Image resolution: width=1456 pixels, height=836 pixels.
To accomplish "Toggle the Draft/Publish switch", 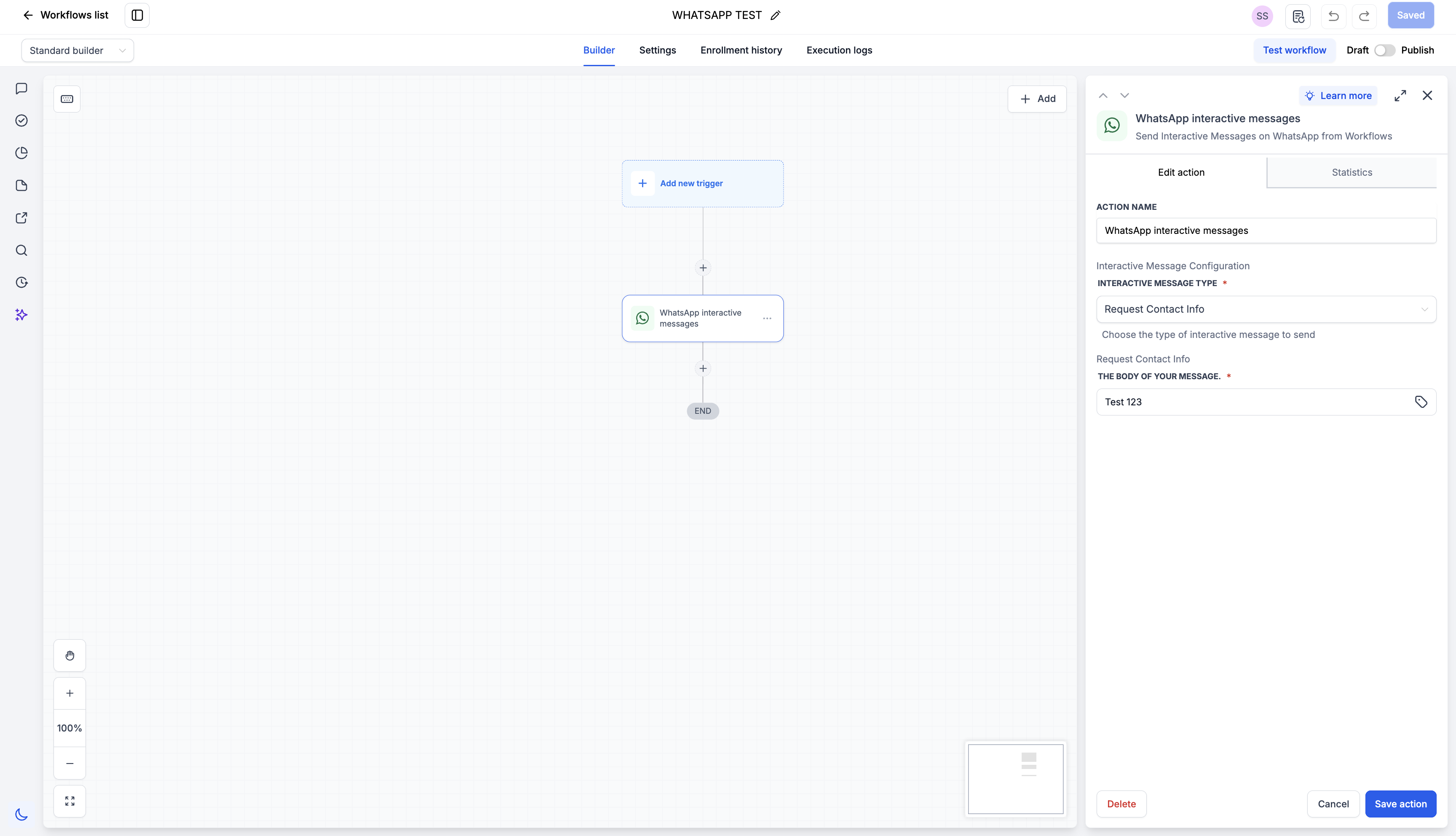I will (x=1384, y=51).
